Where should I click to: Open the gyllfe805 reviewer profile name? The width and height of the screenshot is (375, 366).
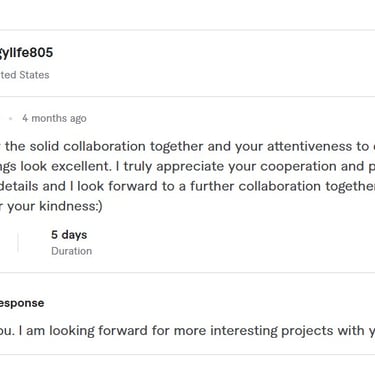(26, 53)
